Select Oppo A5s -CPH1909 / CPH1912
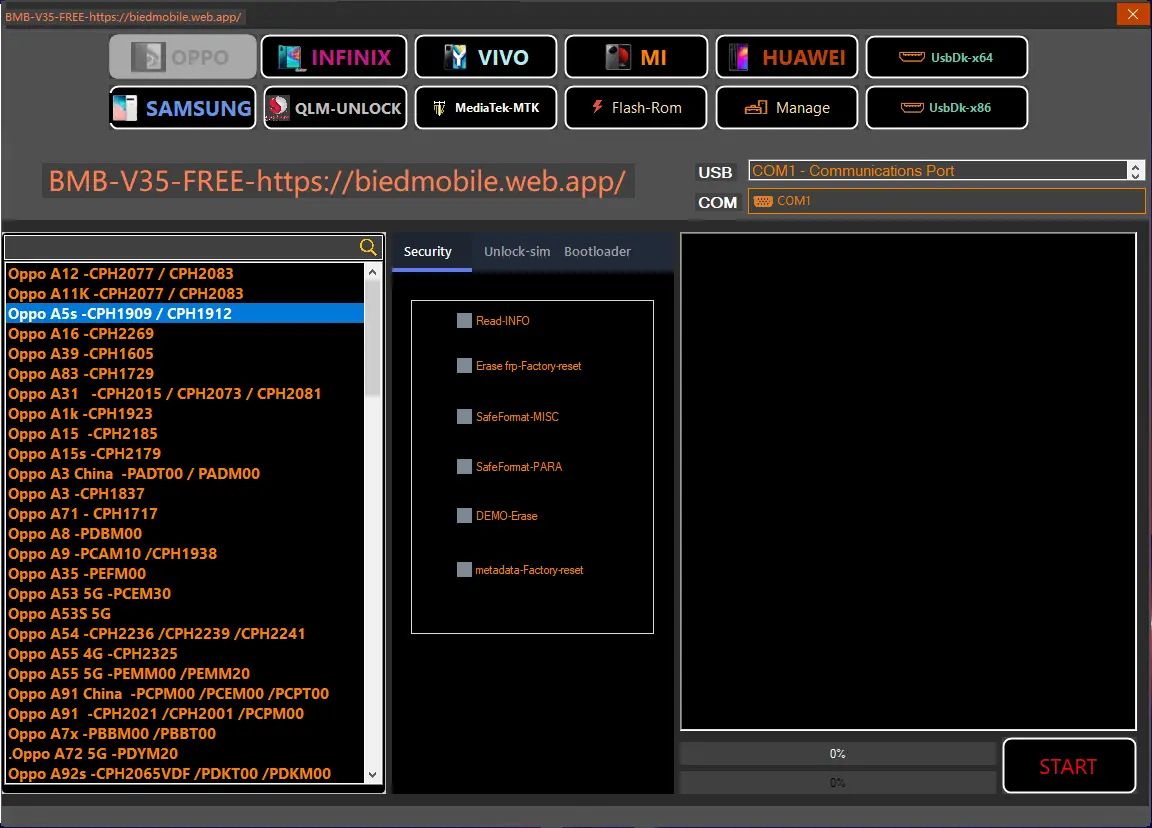 point(185,313)
